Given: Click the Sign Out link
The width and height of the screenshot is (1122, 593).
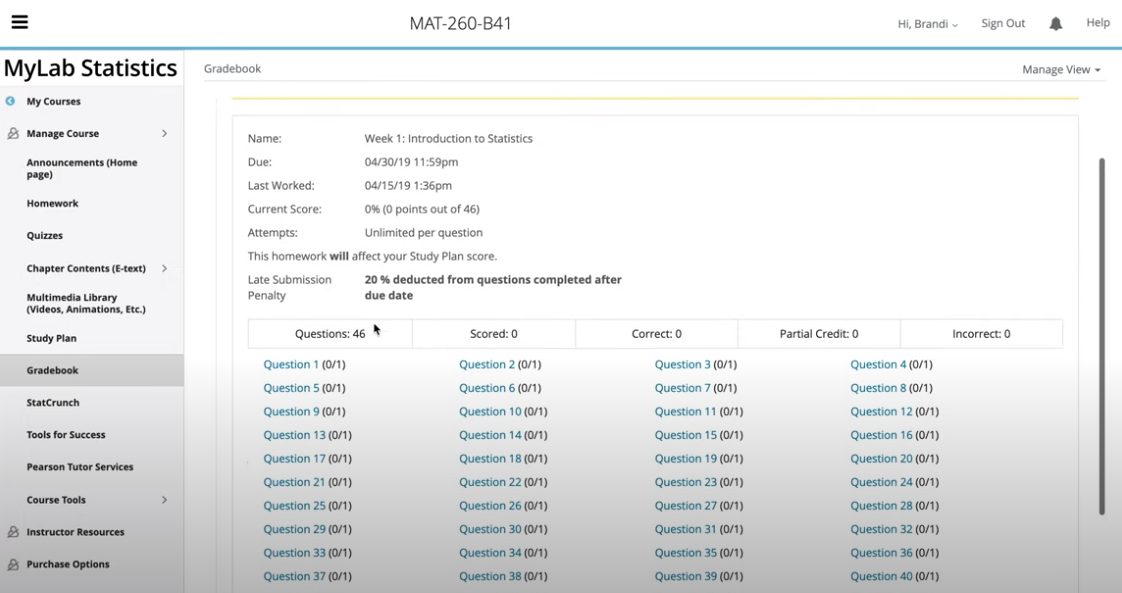Looking at the screenshot, I should click(x=1003, y=22).
